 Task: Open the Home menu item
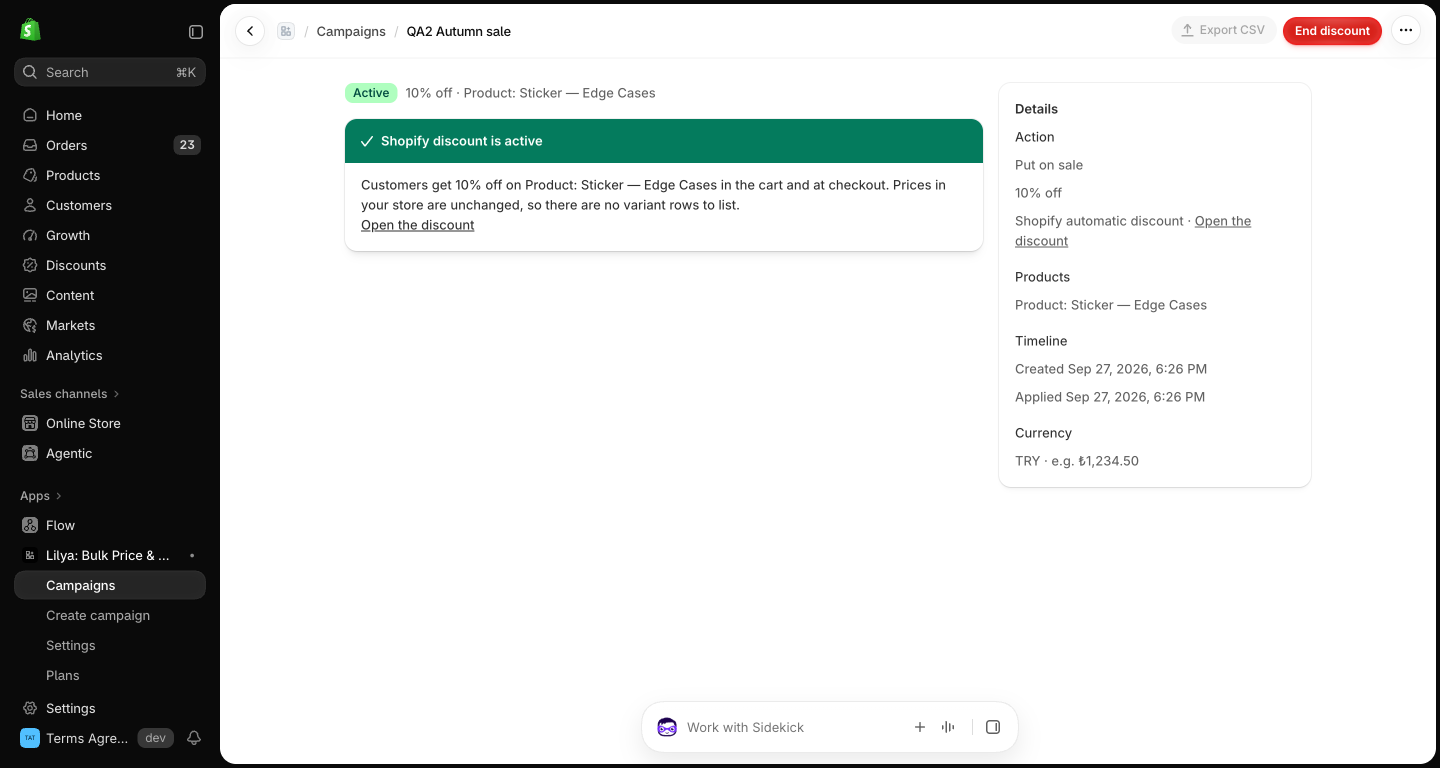point(110,115)
